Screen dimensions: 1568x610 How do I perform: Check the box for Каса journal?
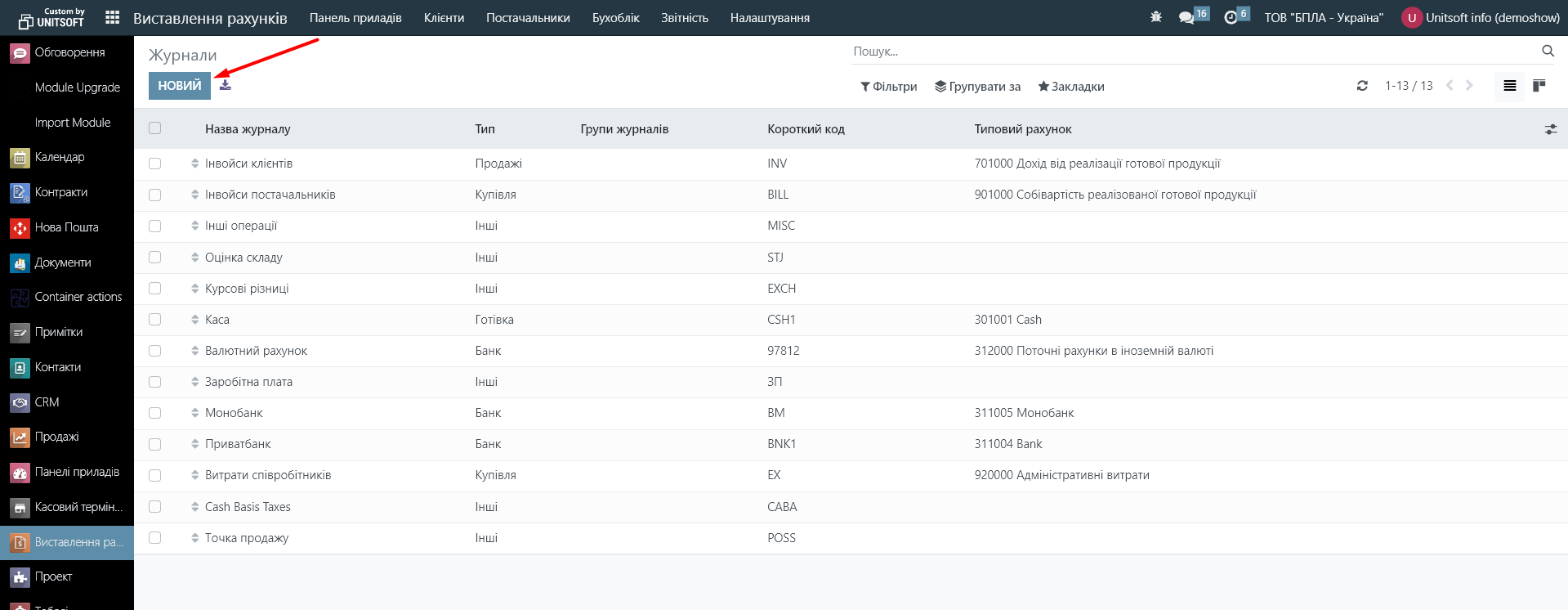[155, 320]
